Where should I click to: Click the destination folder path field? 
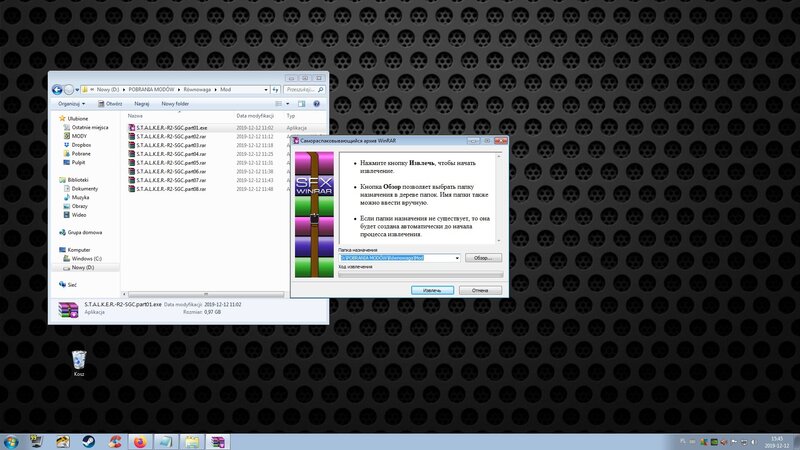pos(395,258)
